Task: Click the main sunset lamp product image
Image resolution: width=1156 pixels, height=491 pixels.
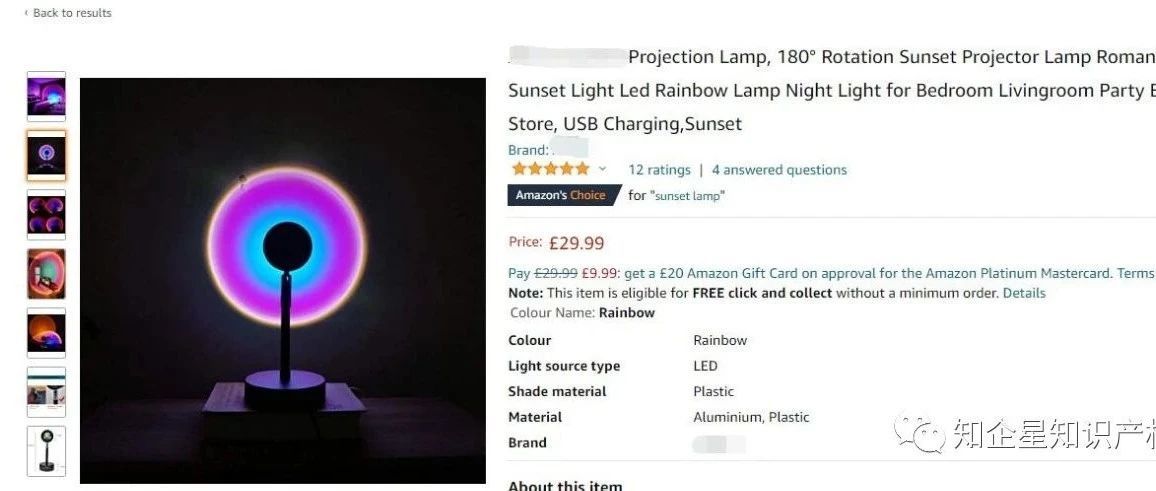Action: pos(283,281)
